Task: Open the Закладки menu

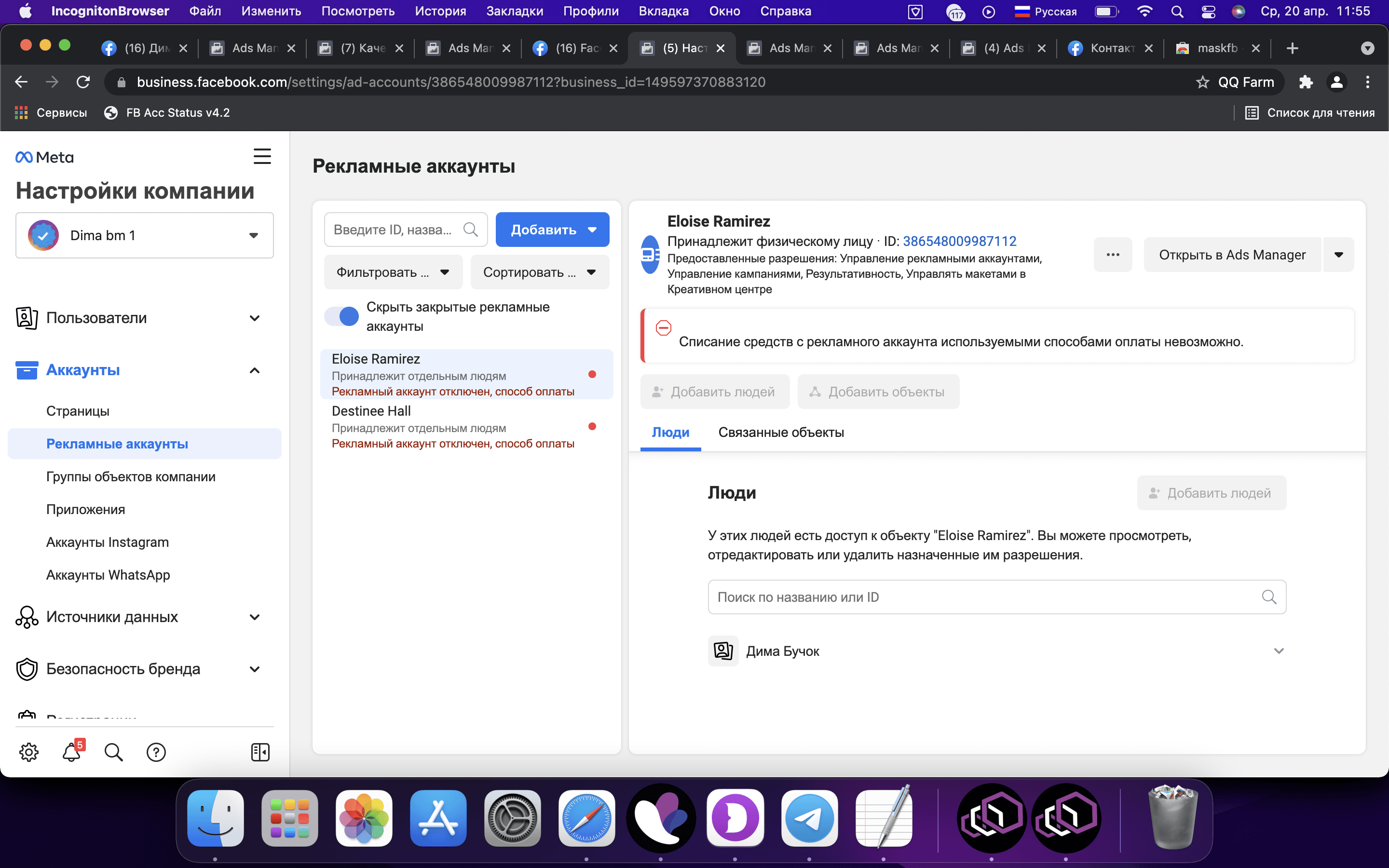Action: (x=514, y=11)
